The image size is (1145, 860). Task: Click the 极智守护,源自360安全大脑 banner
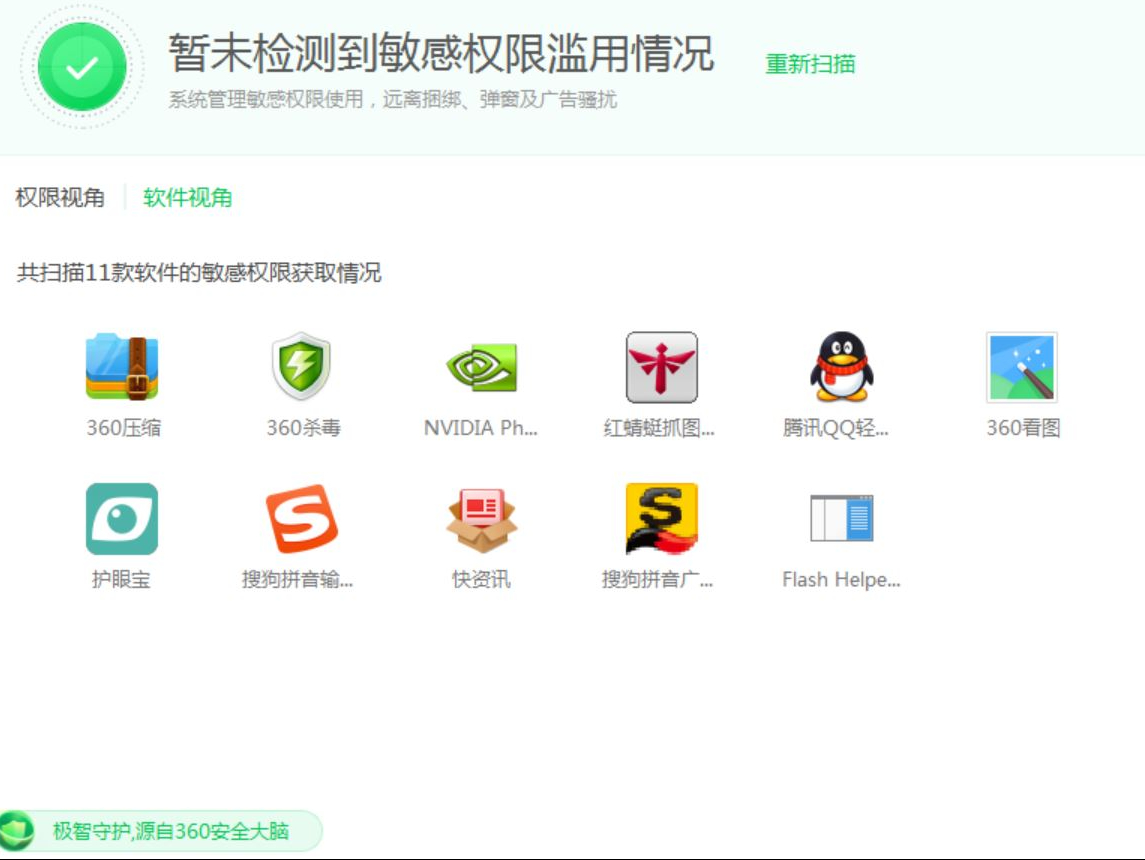(x=161, y=831)
